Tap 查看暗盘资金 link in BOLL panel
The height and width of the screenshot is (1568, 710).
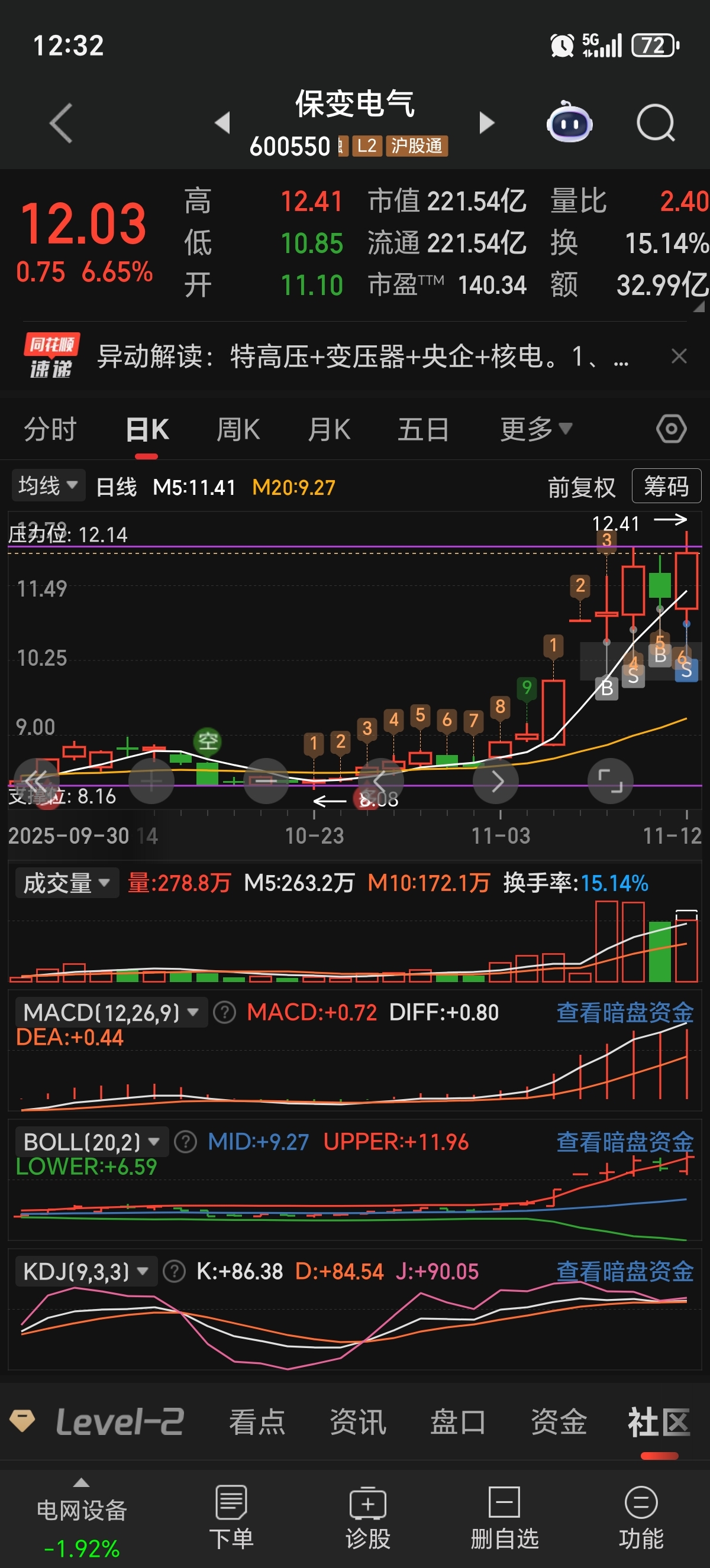pyautogui.click(x=625, y=1142)
